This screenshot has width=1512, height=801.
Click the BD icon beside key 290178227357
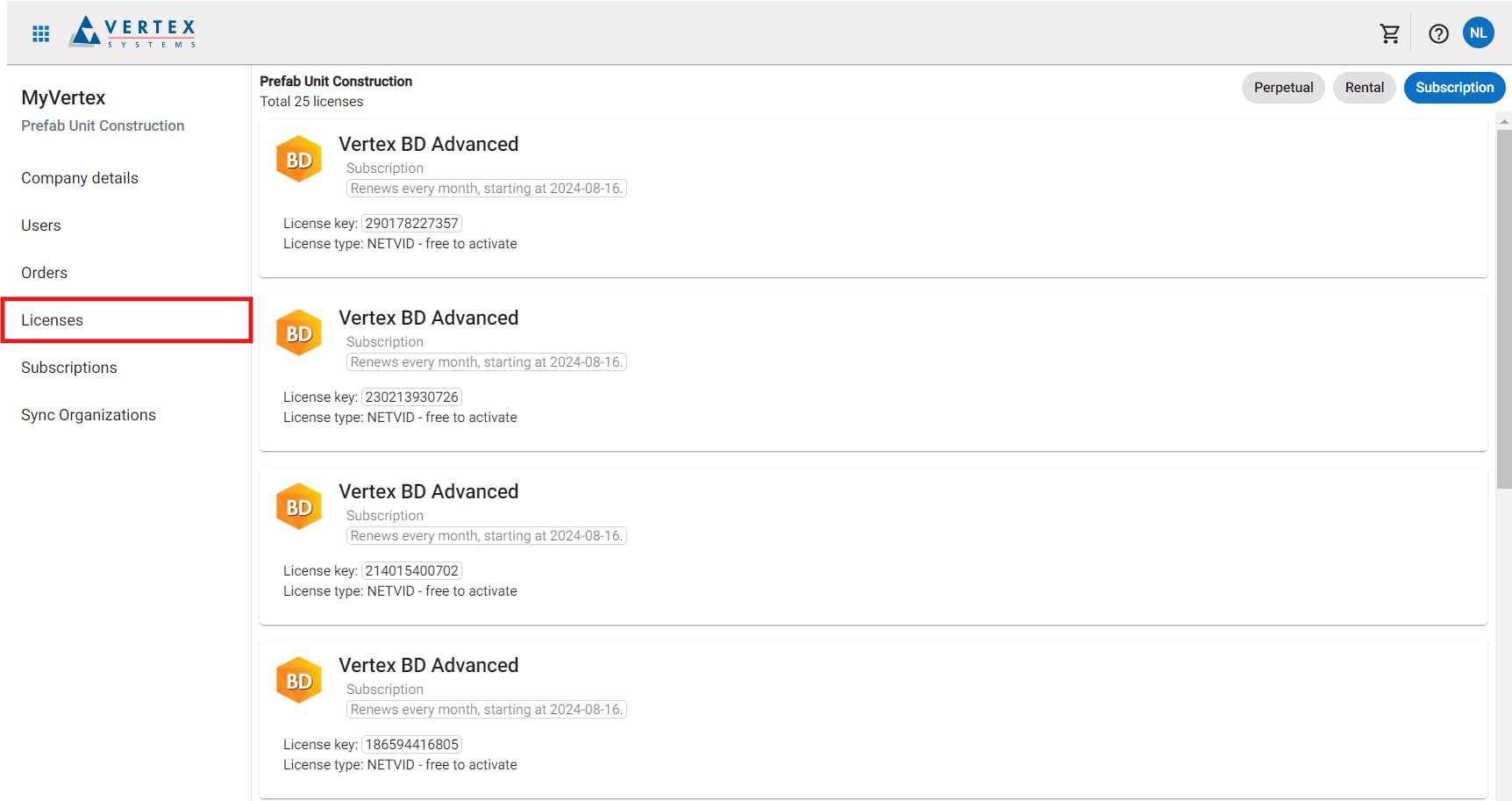(299, 160)
